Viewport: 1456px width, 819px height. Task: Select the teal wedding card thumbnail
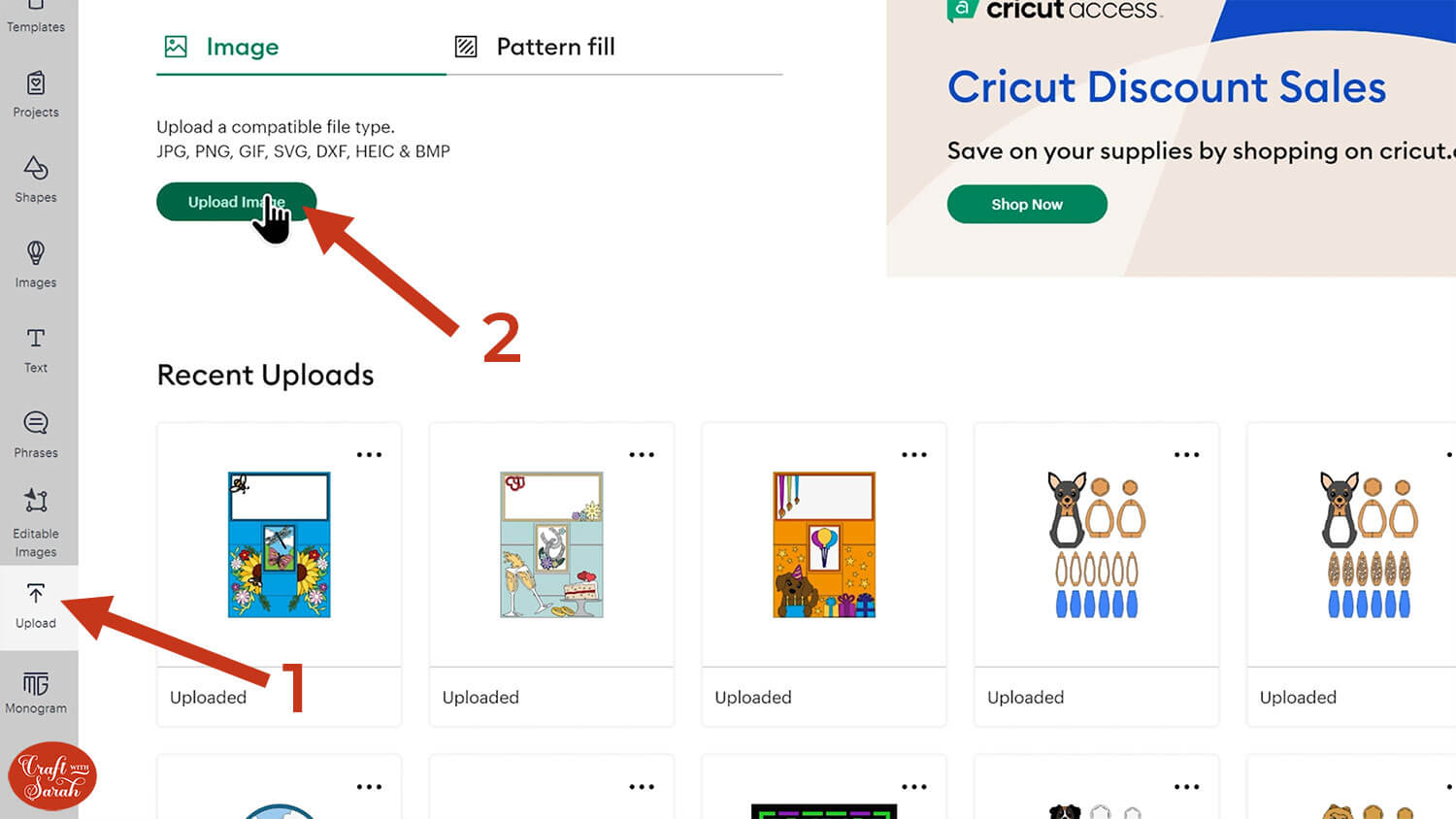551,544
